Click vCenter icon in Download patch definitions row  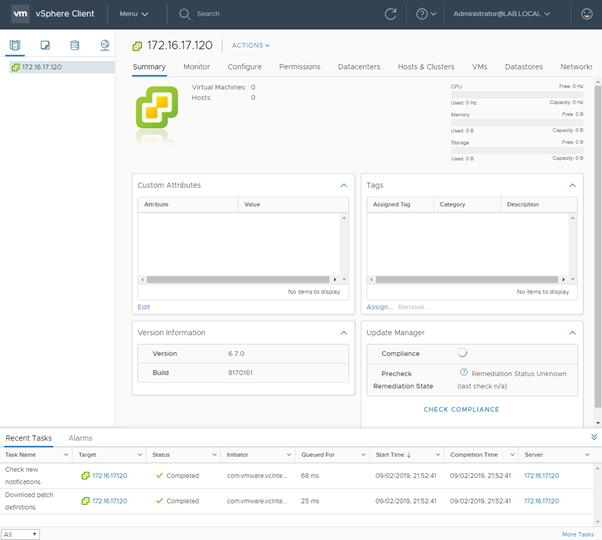point(85,501)
